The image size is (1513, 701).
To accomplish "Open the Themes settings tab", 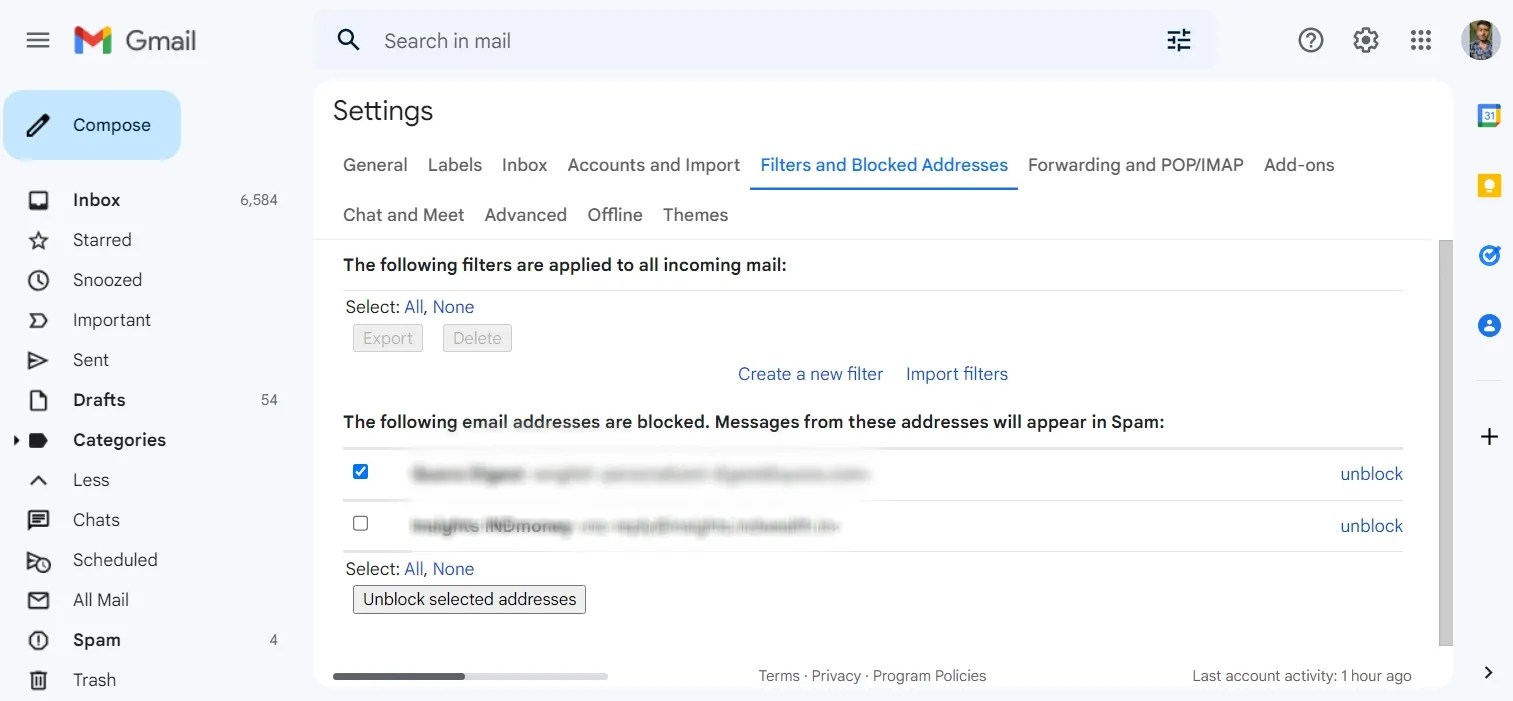I will [x=695, y=214].
